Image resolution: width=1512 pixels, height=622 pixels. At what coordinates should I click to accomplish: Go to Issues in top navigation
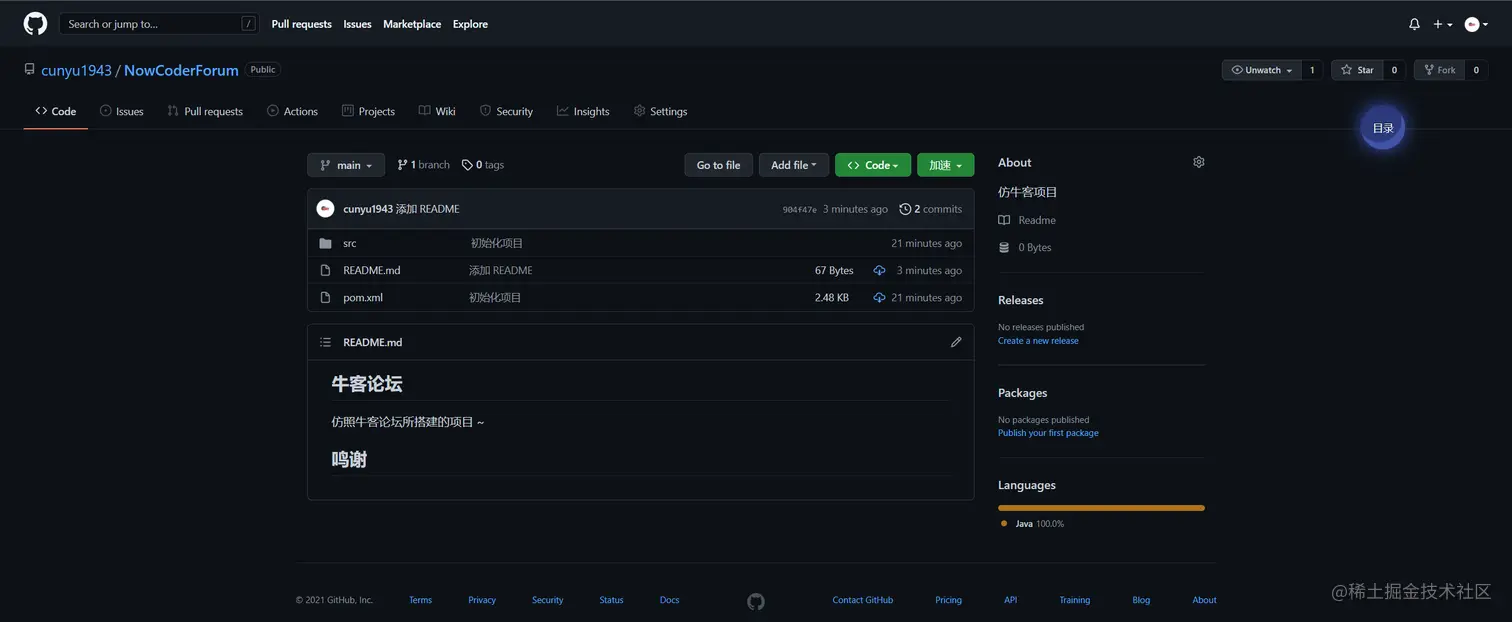pos(357,24)
